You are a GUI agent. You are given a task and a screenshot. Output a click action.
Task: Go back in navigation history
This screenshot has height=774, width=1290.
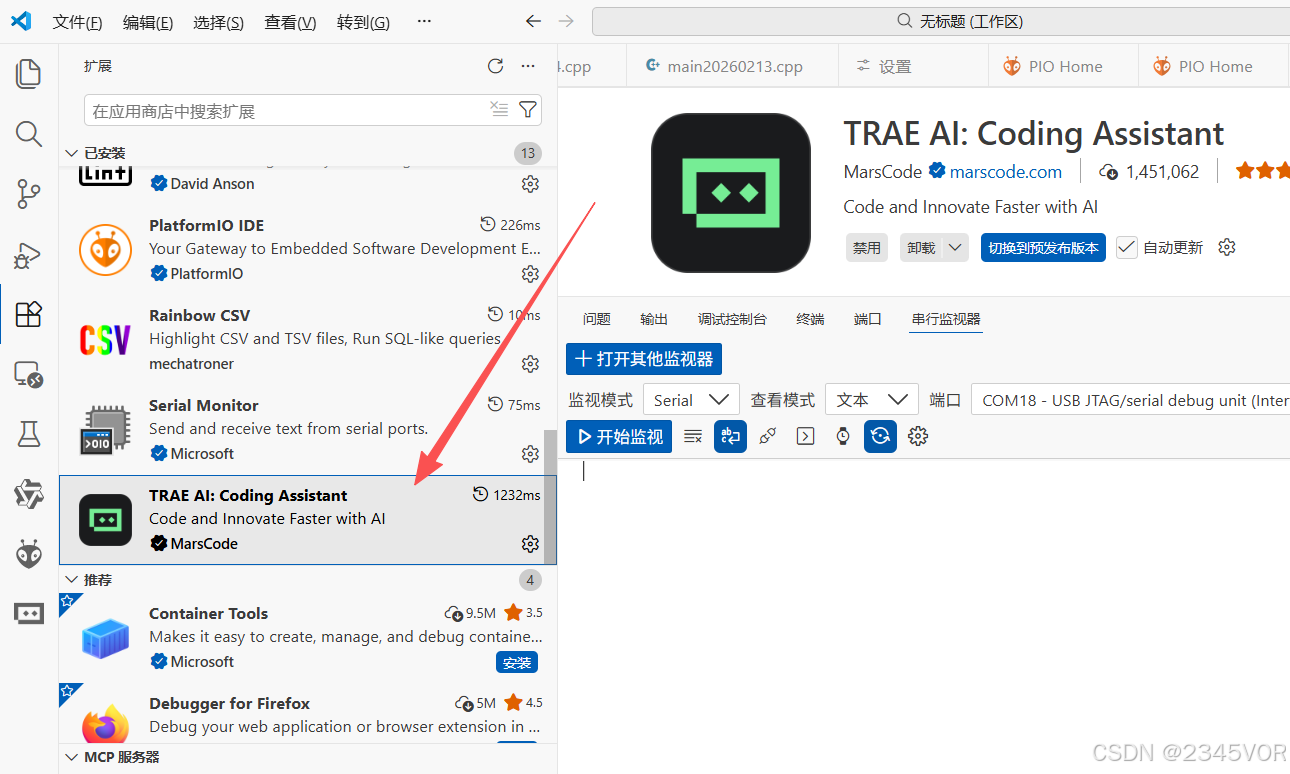(533, 21)
